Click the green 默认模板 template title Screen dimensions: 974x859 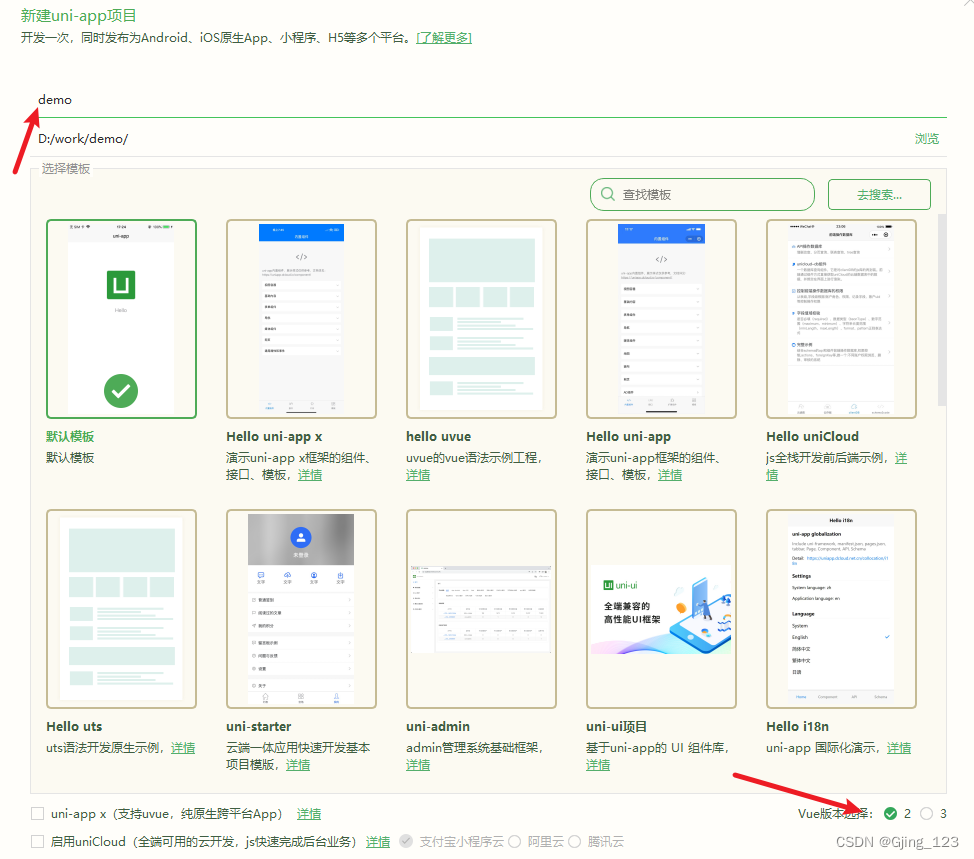click(x=70, y=437)
